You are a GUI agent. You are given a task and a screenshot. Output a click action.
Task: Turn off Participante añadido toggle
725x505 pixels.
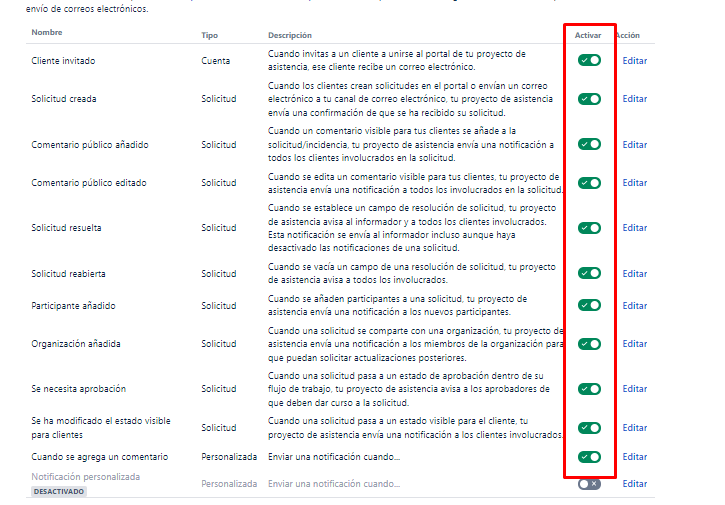[x=589, y=305]
